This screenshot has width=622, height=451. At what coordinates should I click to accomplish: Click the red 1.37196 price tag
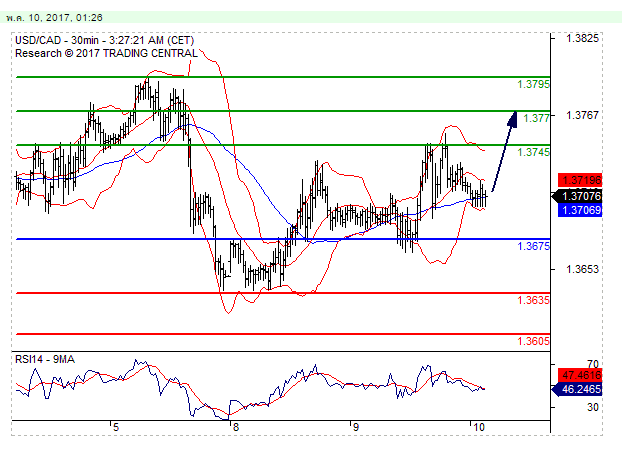point(580,180)
